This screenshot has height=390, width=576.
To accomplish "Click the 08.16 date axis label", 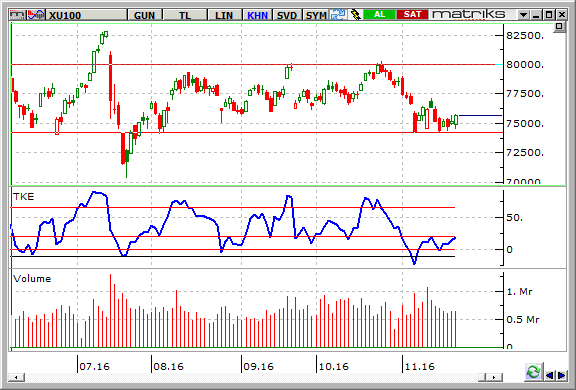I will click(169, 366).
